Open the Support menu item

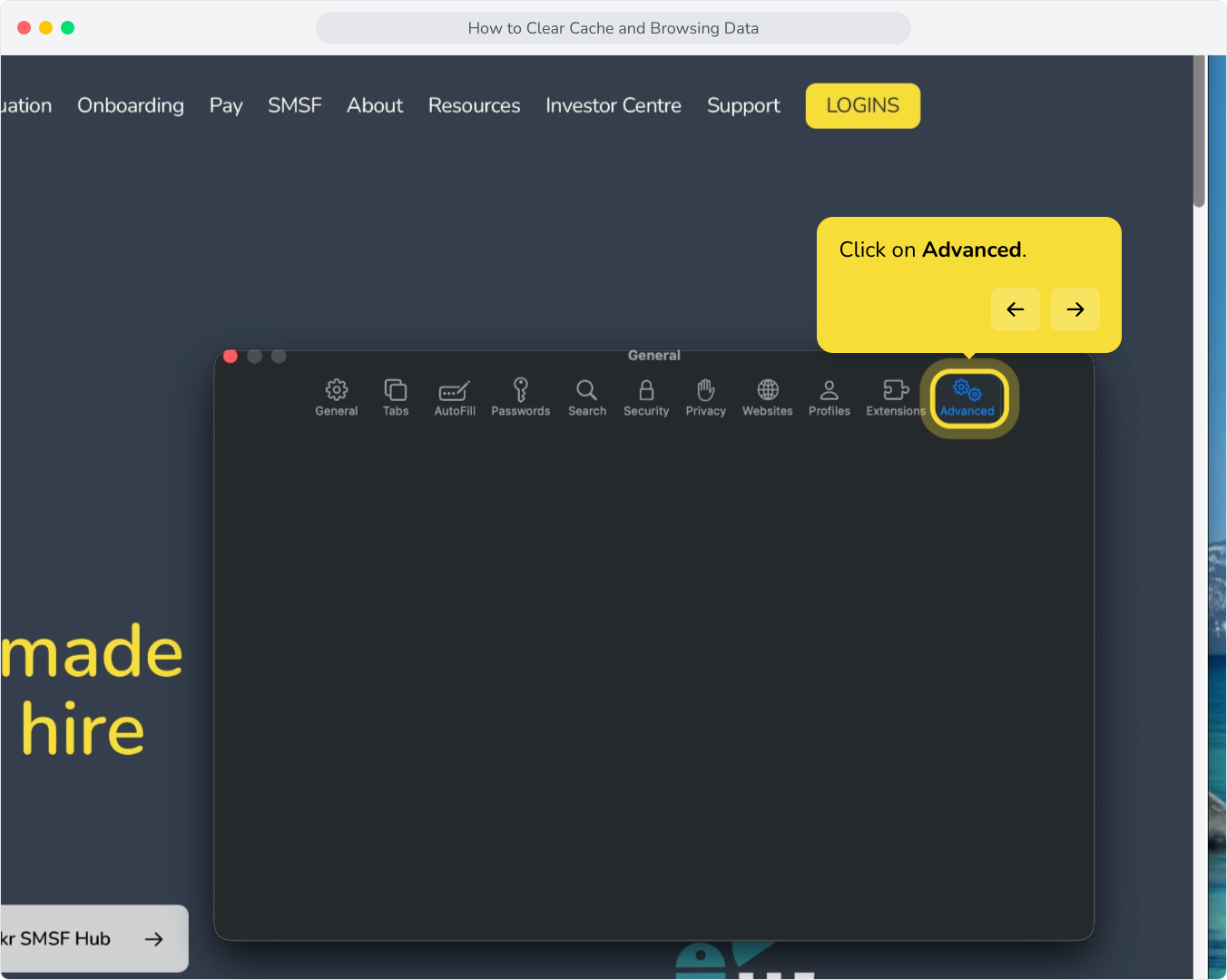744,106
